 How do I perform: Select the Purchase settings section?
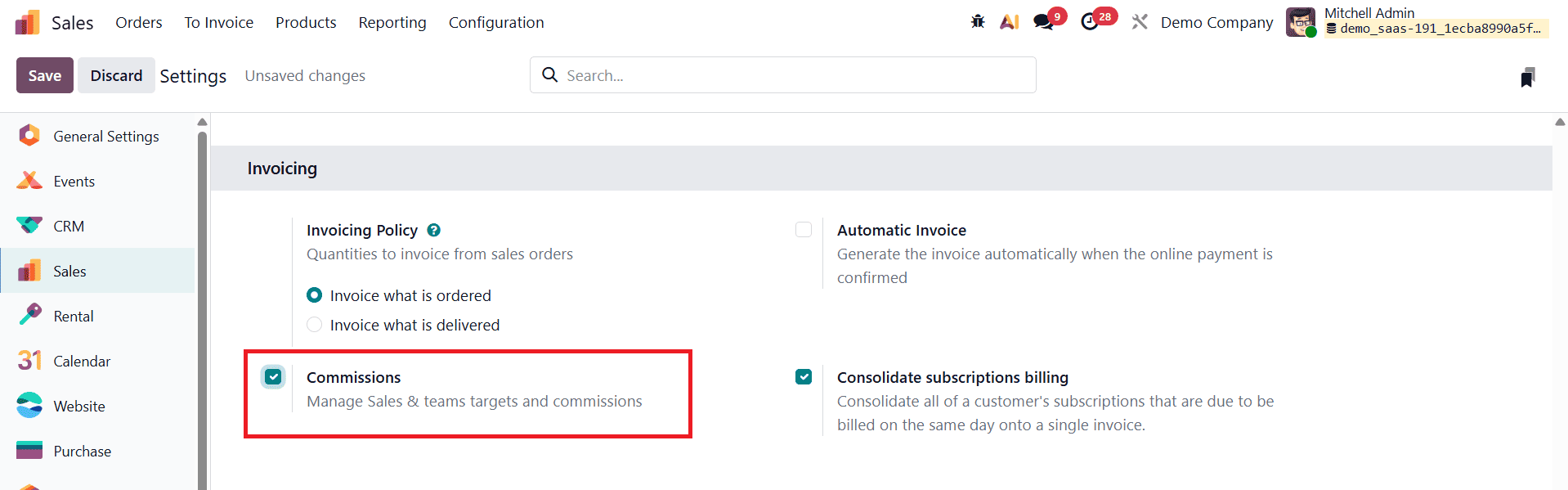82,450
